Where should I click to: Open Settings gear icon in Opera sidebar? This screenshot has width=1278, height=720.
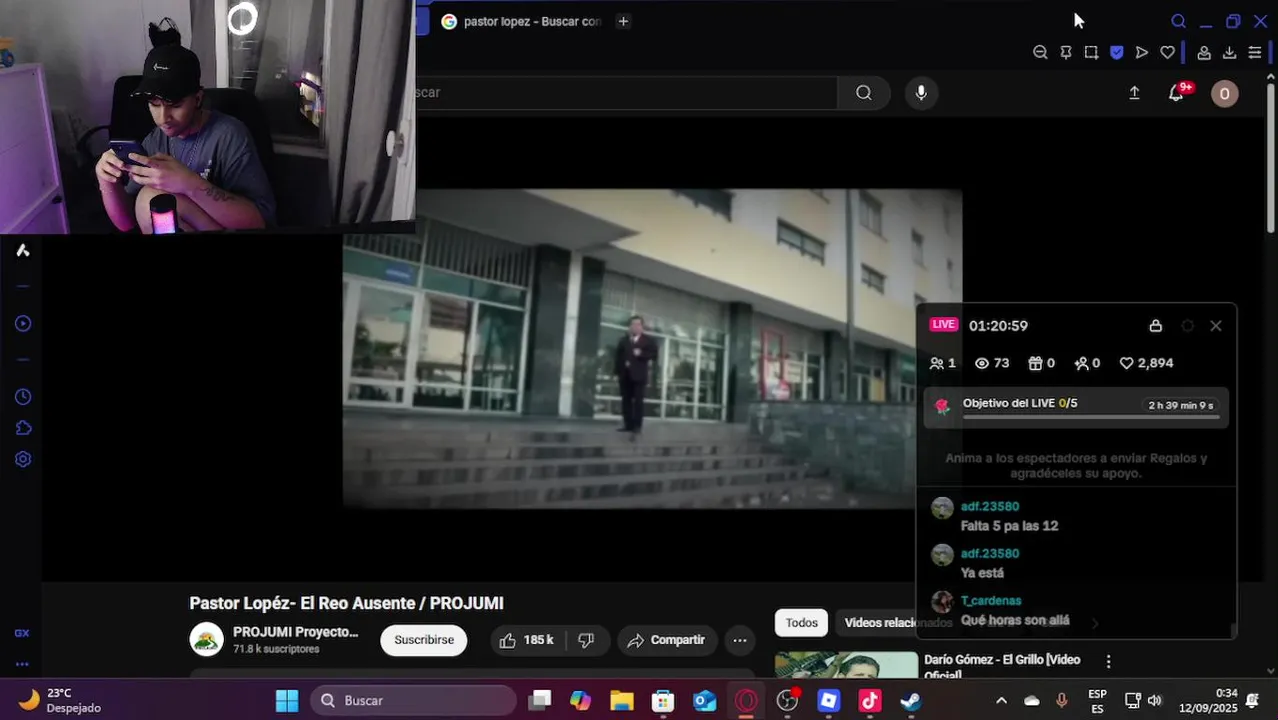pos(23,459)
